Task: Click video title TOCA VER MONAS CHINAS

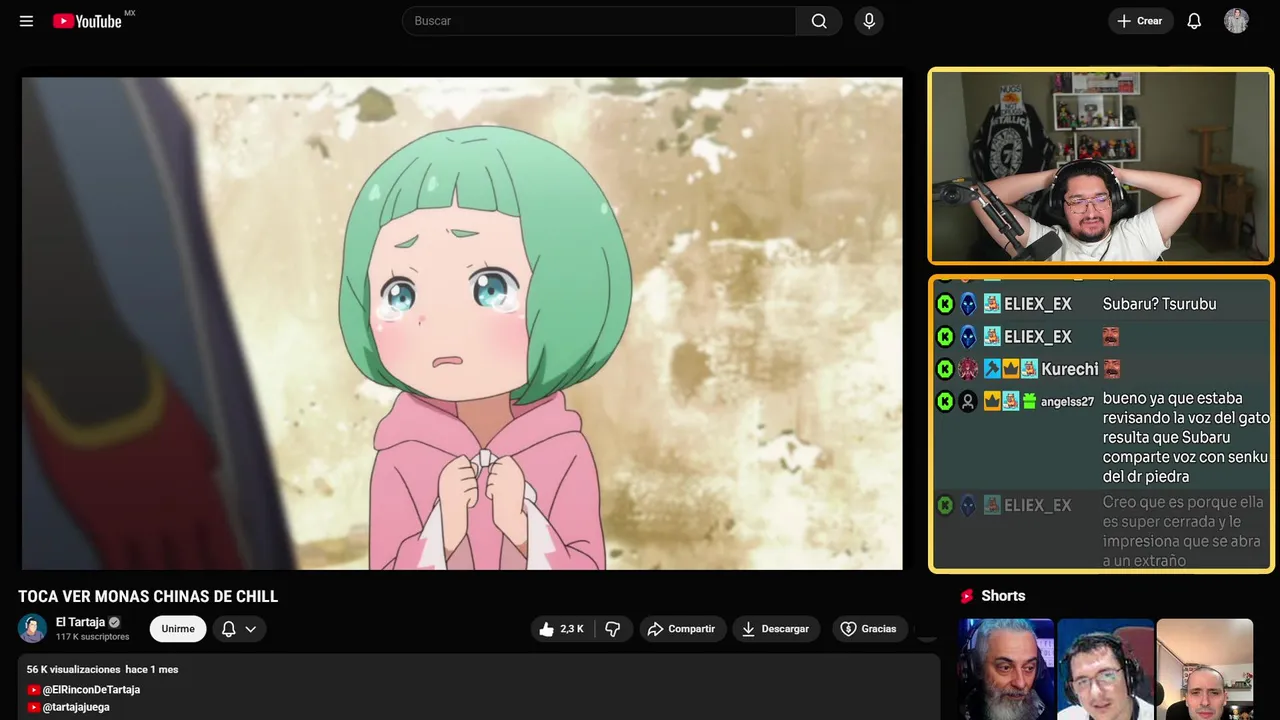Action: point(148,597)
